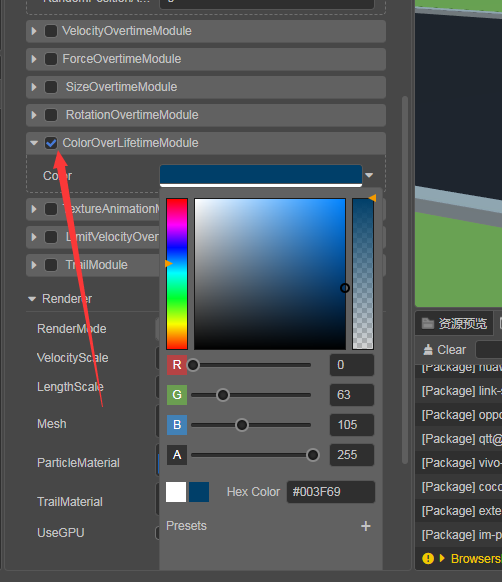The height and width of the screenshot is (582, 502).
Task: Enable the VelocityOvertimeModule checkbox
Action: point(51,31)
